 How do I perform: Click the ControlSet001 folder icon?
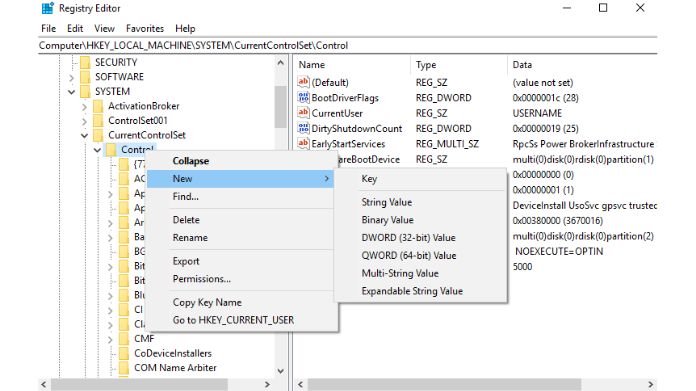pyautogui.click(x=99, y=121)
